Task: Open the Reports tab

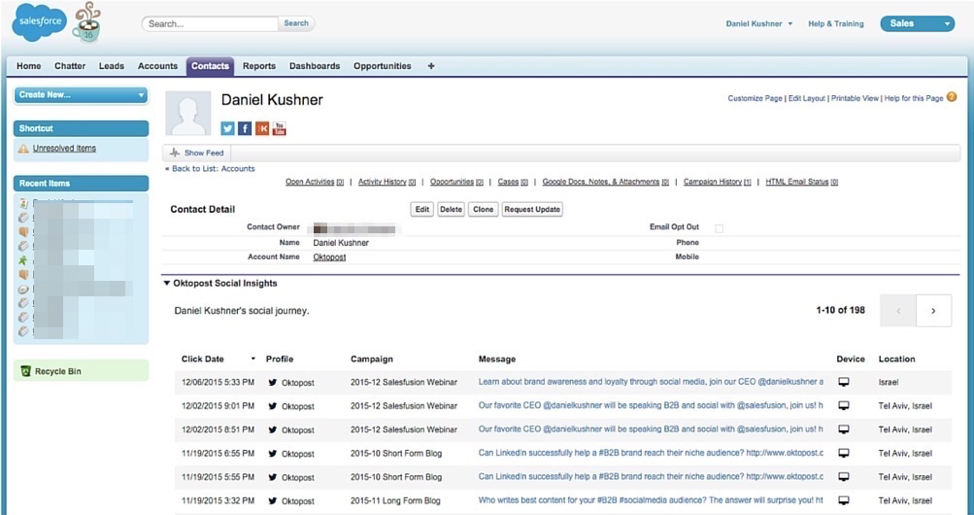Action: point(259,66)
